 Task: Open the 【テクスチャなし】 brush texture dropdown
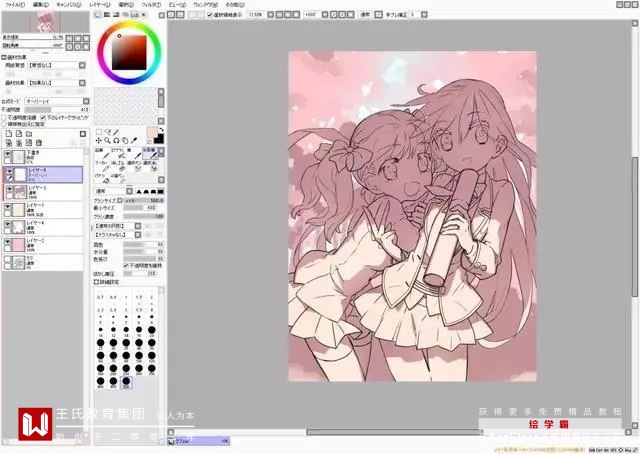tap(138, 235)
